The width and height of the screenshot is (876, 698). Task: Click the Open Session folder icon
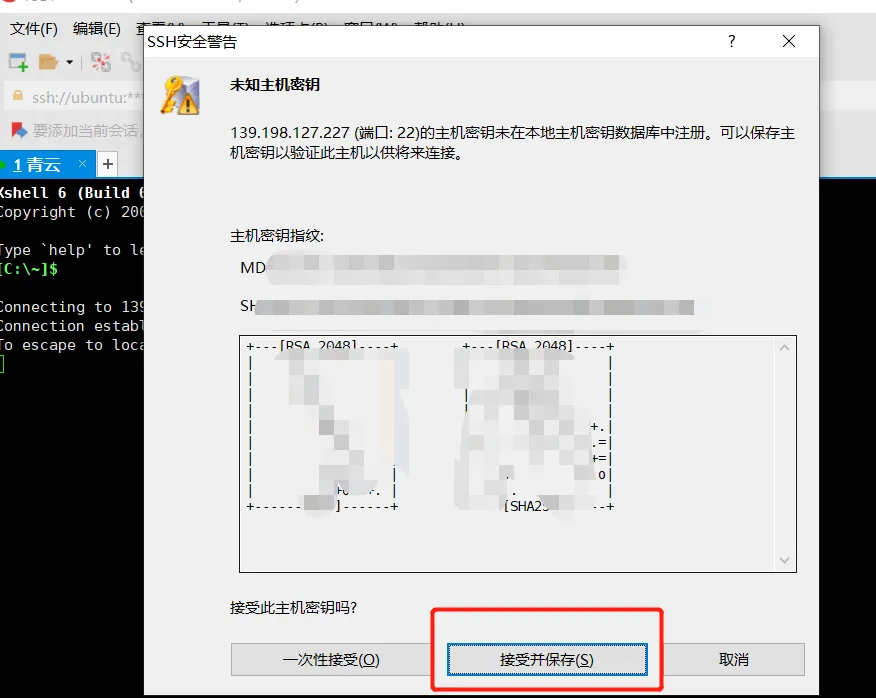(47, 62)
